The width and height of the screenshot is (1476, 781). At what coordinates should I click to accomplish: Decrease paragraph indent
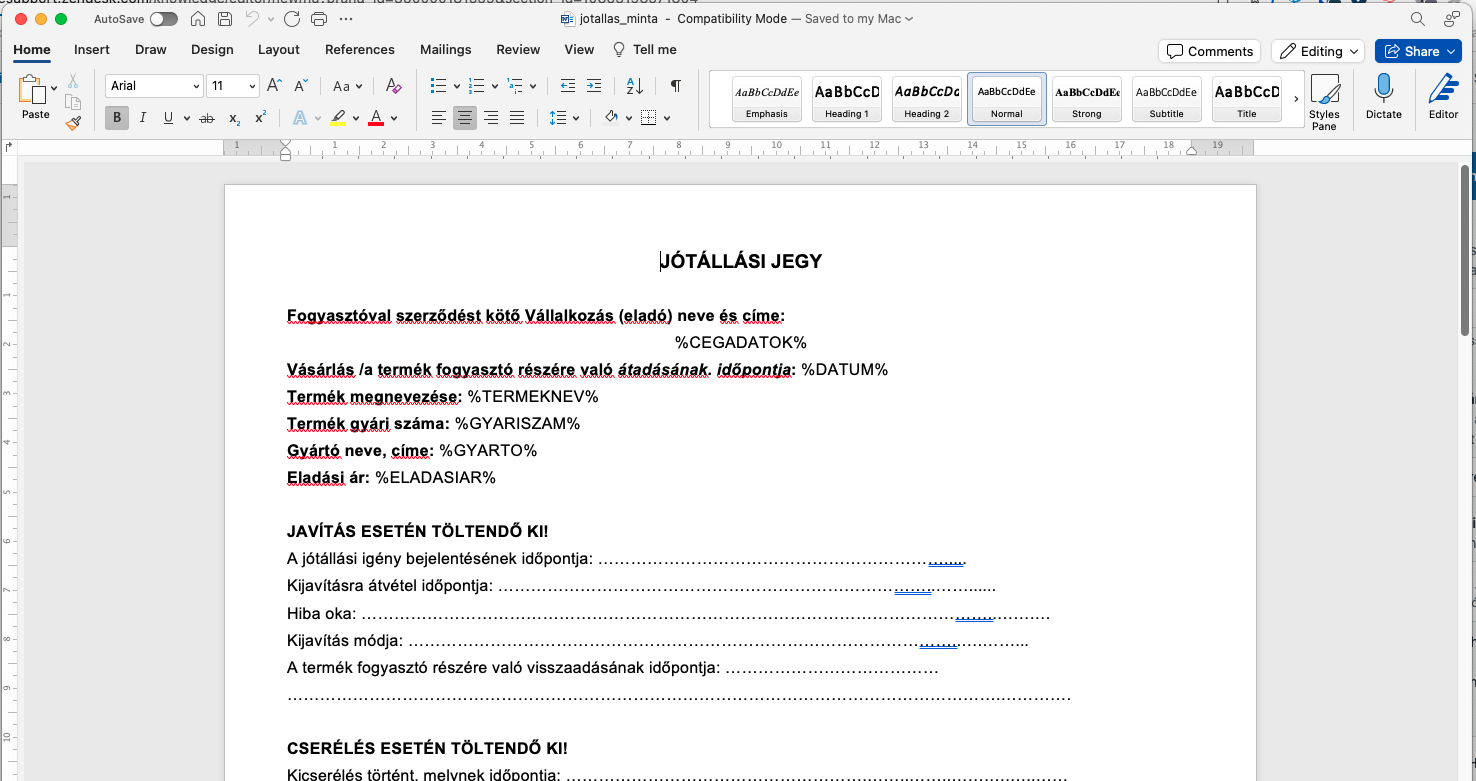click(x=568, y=86)
